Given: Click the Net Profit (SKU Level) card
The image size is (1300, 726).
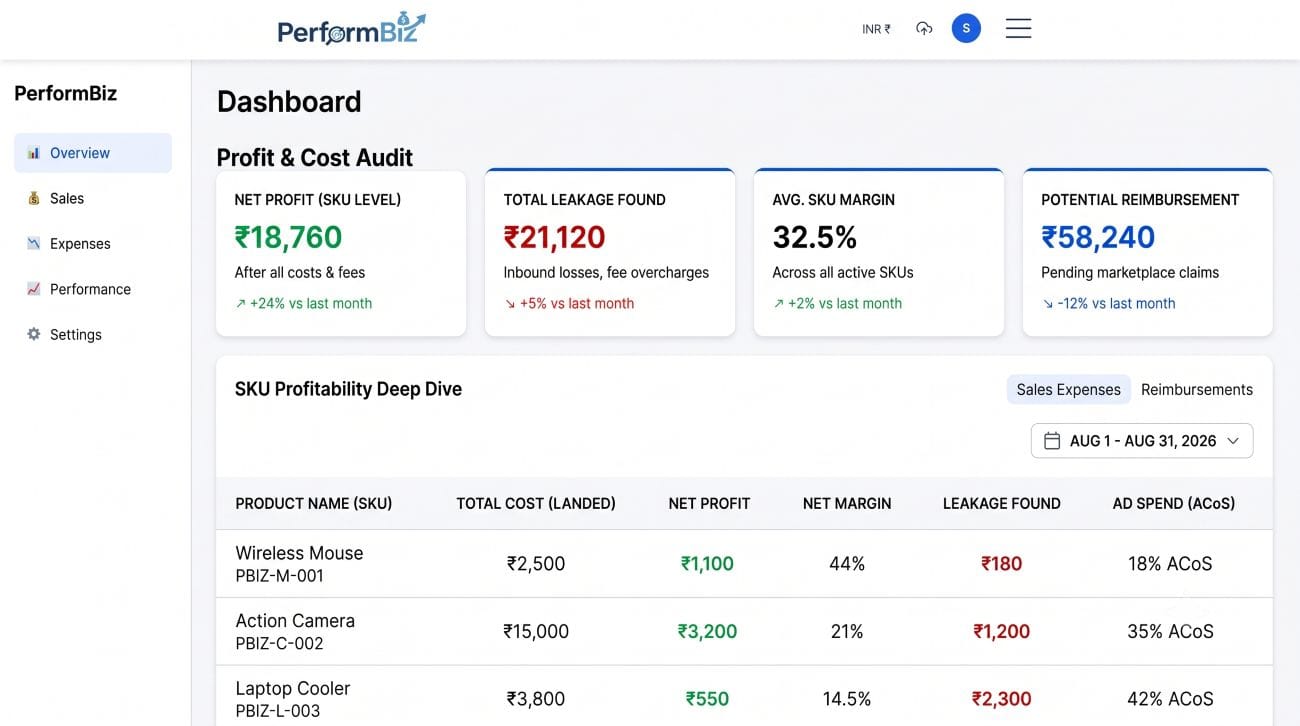Looking at the screenshot, I should (341, 253).
